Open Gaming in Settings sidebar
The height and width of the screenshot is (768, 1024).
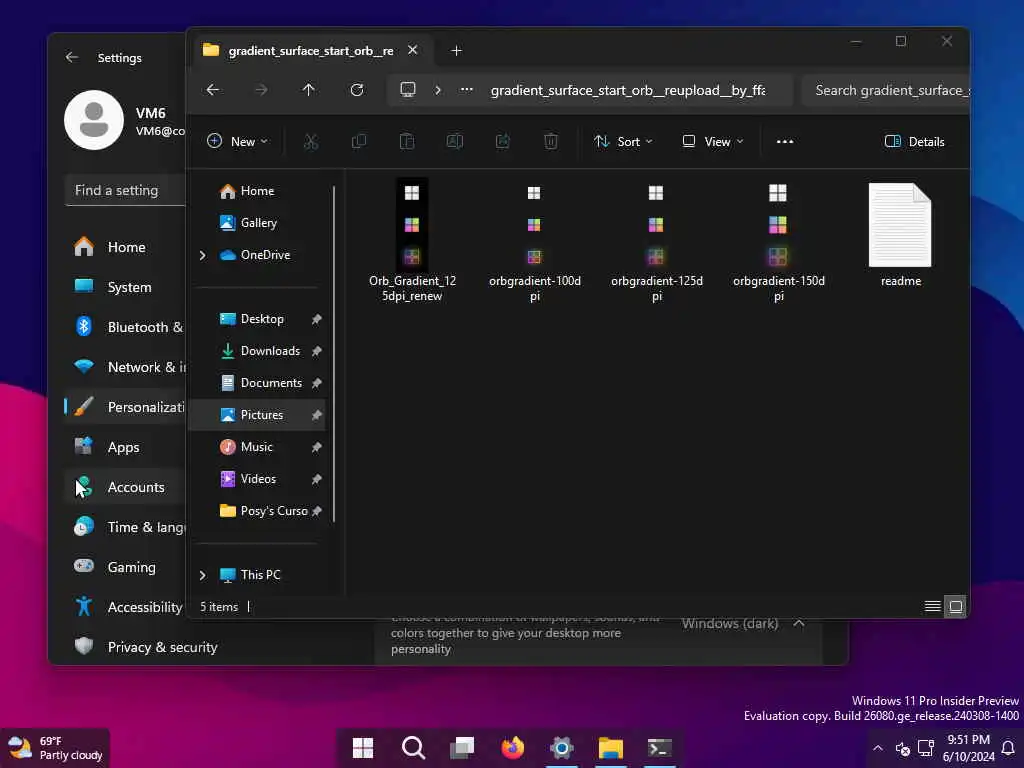tap(124, 567)
